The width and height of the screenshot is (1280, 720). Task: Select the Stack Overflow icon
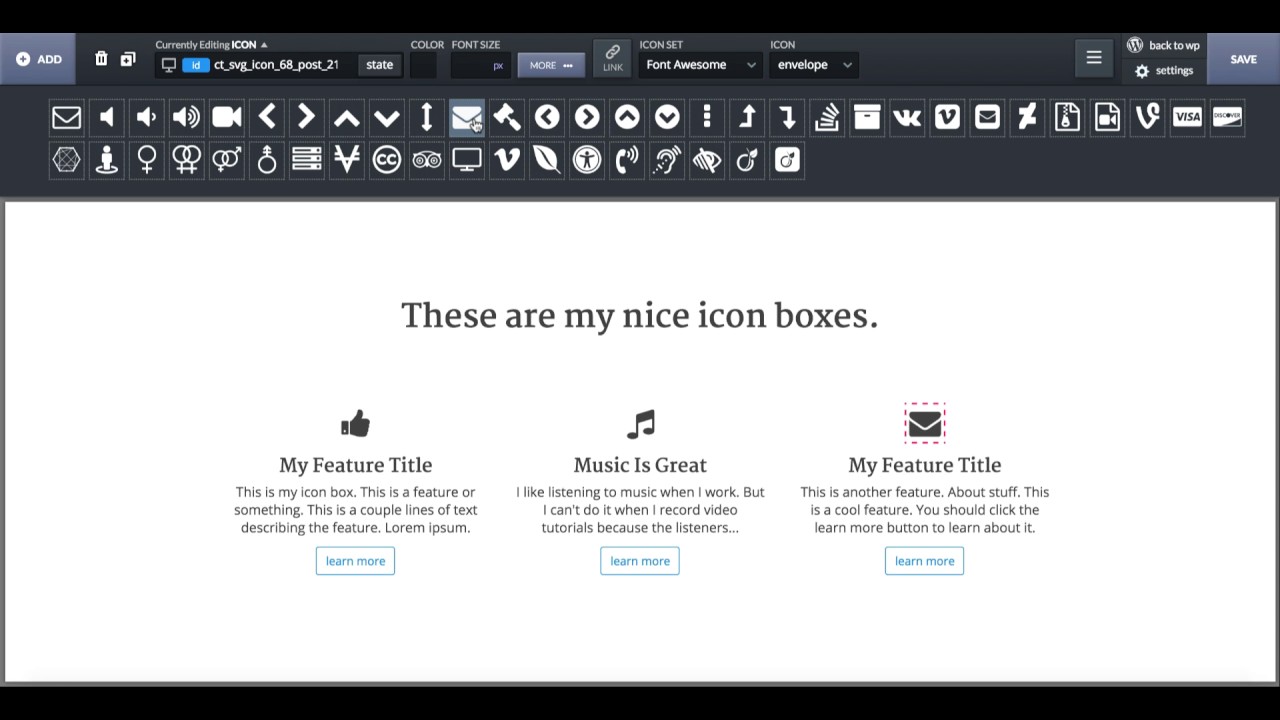pyautogui.click(x=826, y=118)
